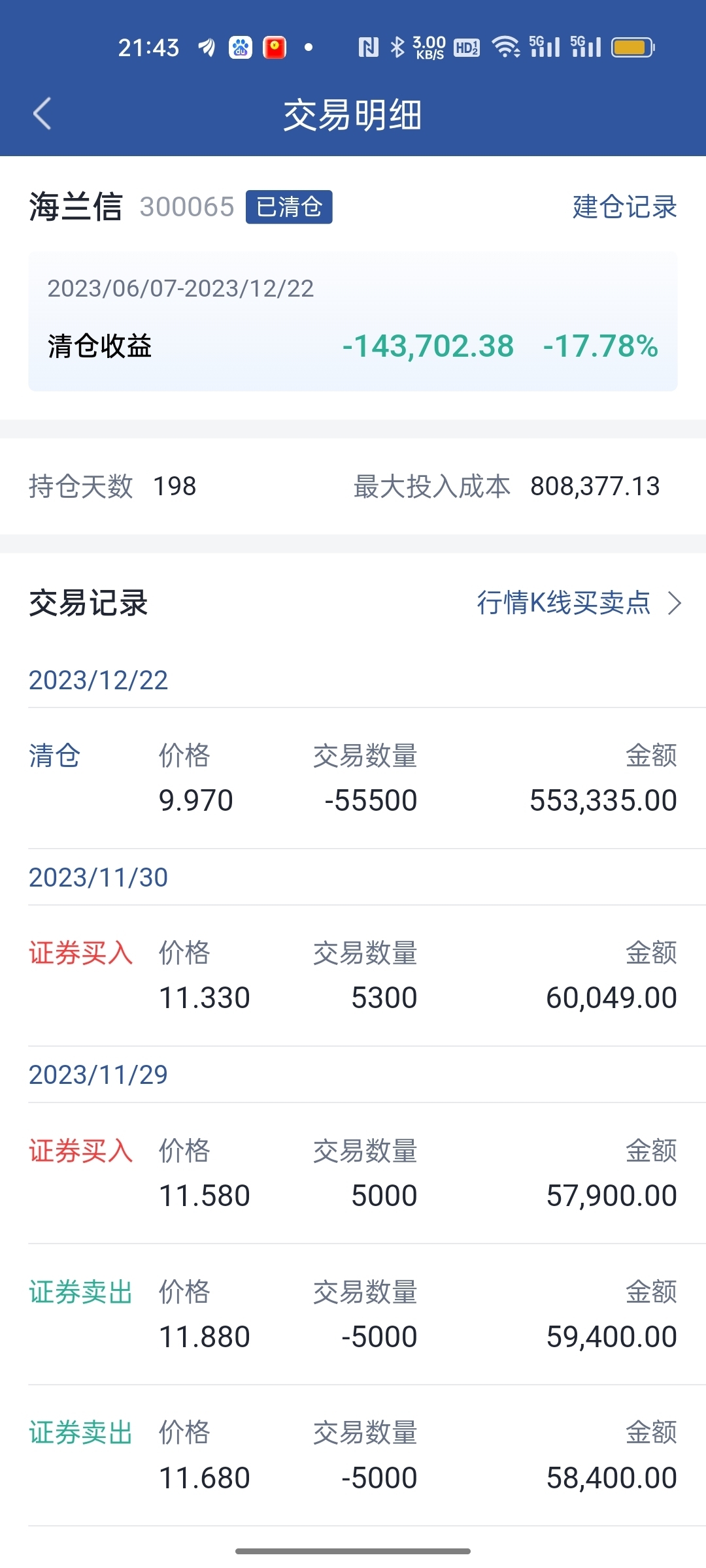This screenshot has height=1568, width=706.
Task: Tap the battery indicator icon
Action: [633, 48]
